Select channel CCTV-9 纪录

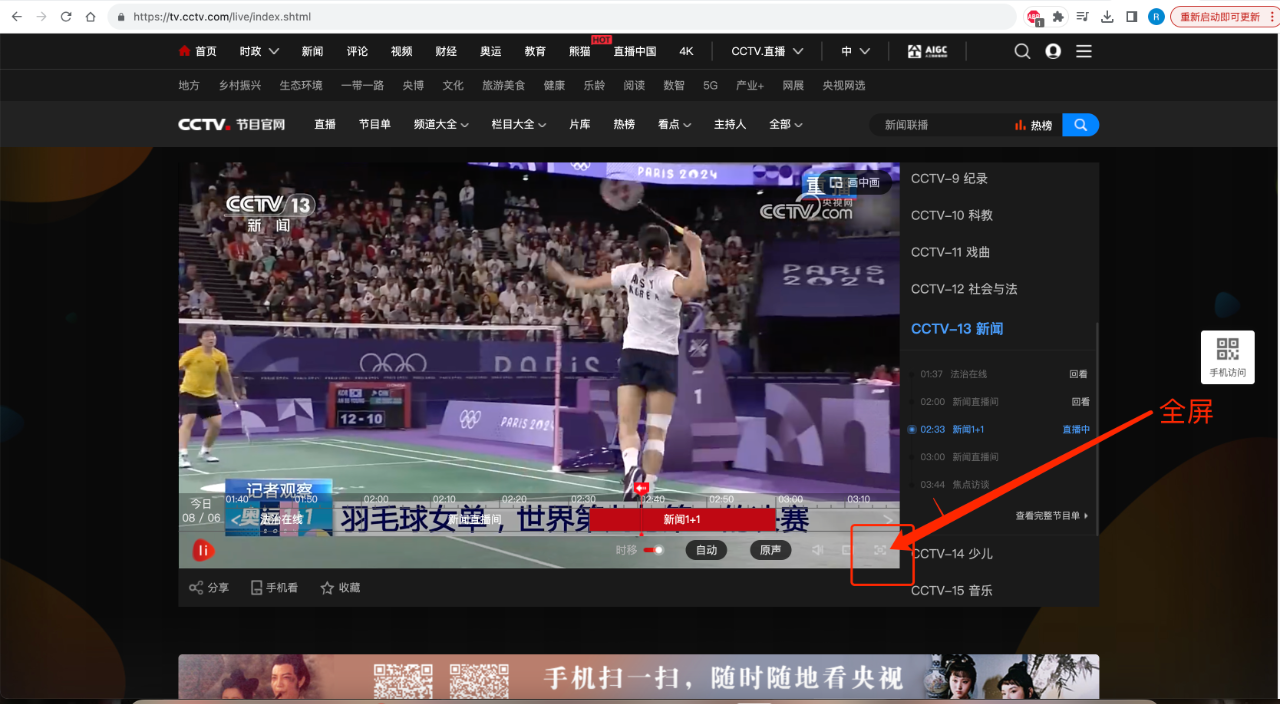tap(949, 178)
